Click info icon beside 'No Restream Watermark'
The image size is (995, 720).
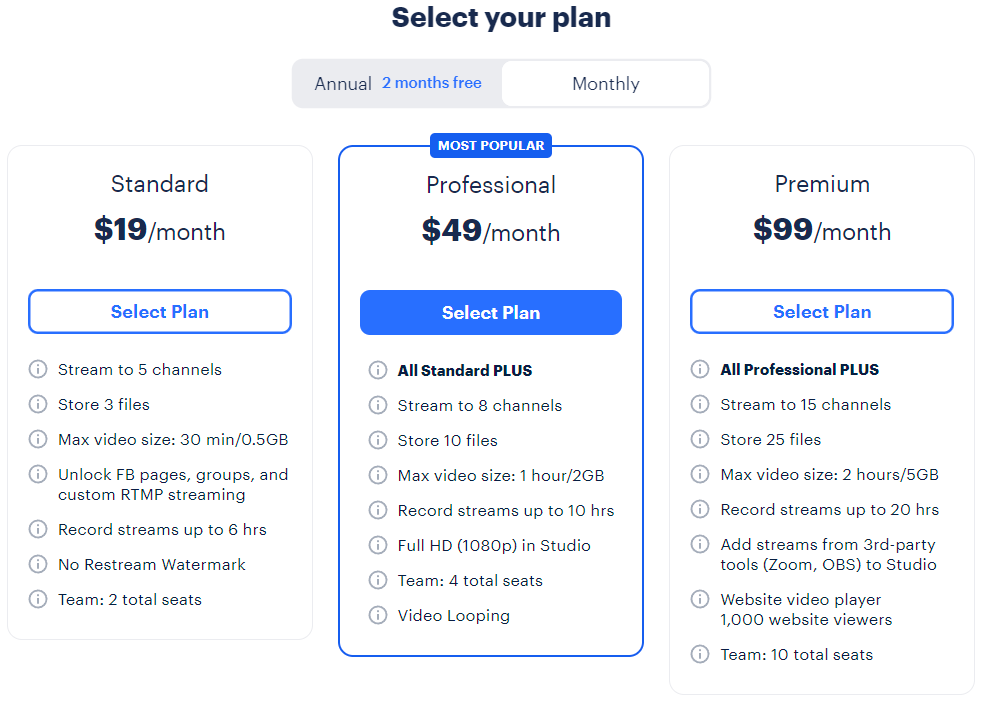[x=38, y=565]
